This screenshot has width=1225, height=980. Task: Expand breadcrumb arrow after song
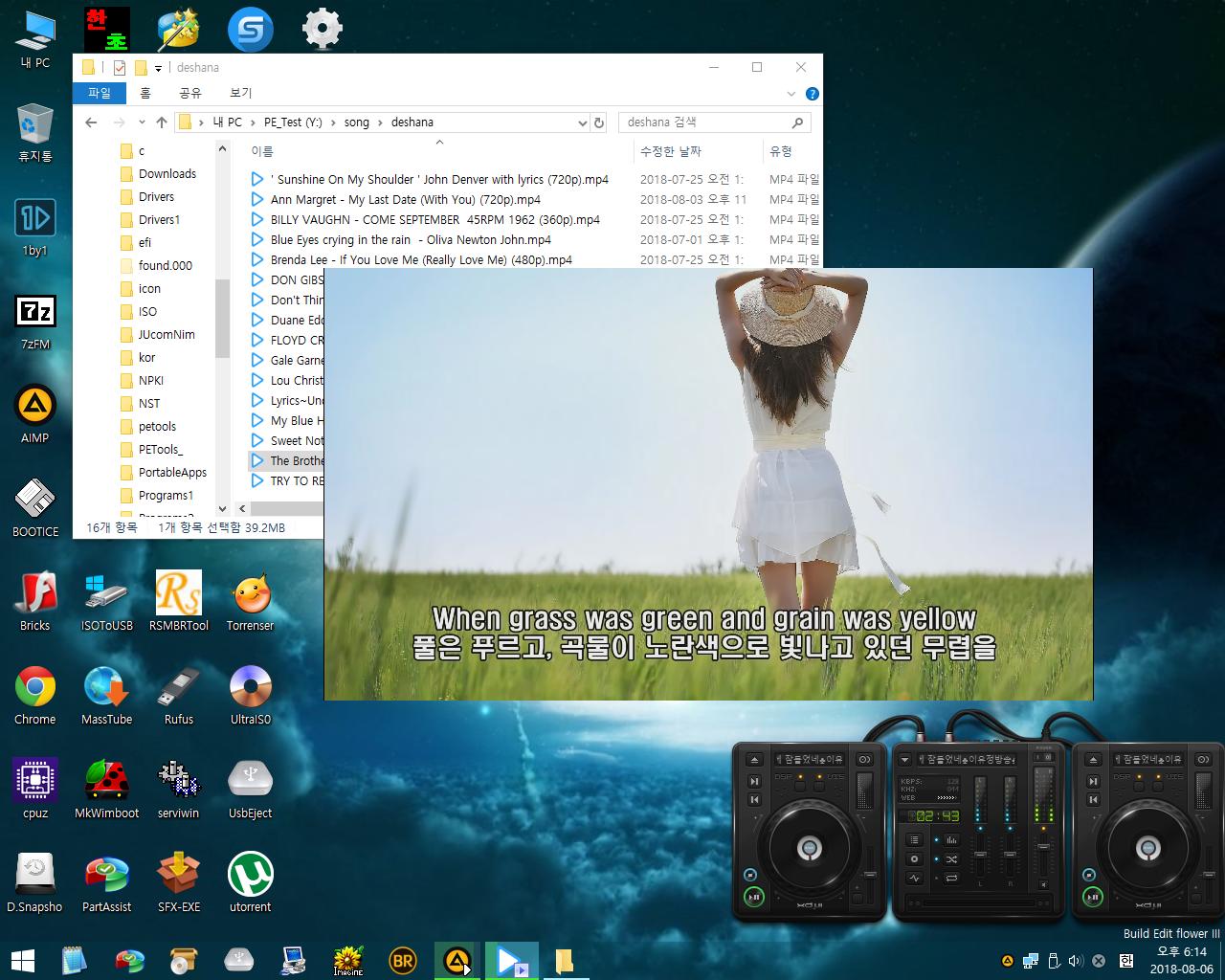click(x=381, y=122)
